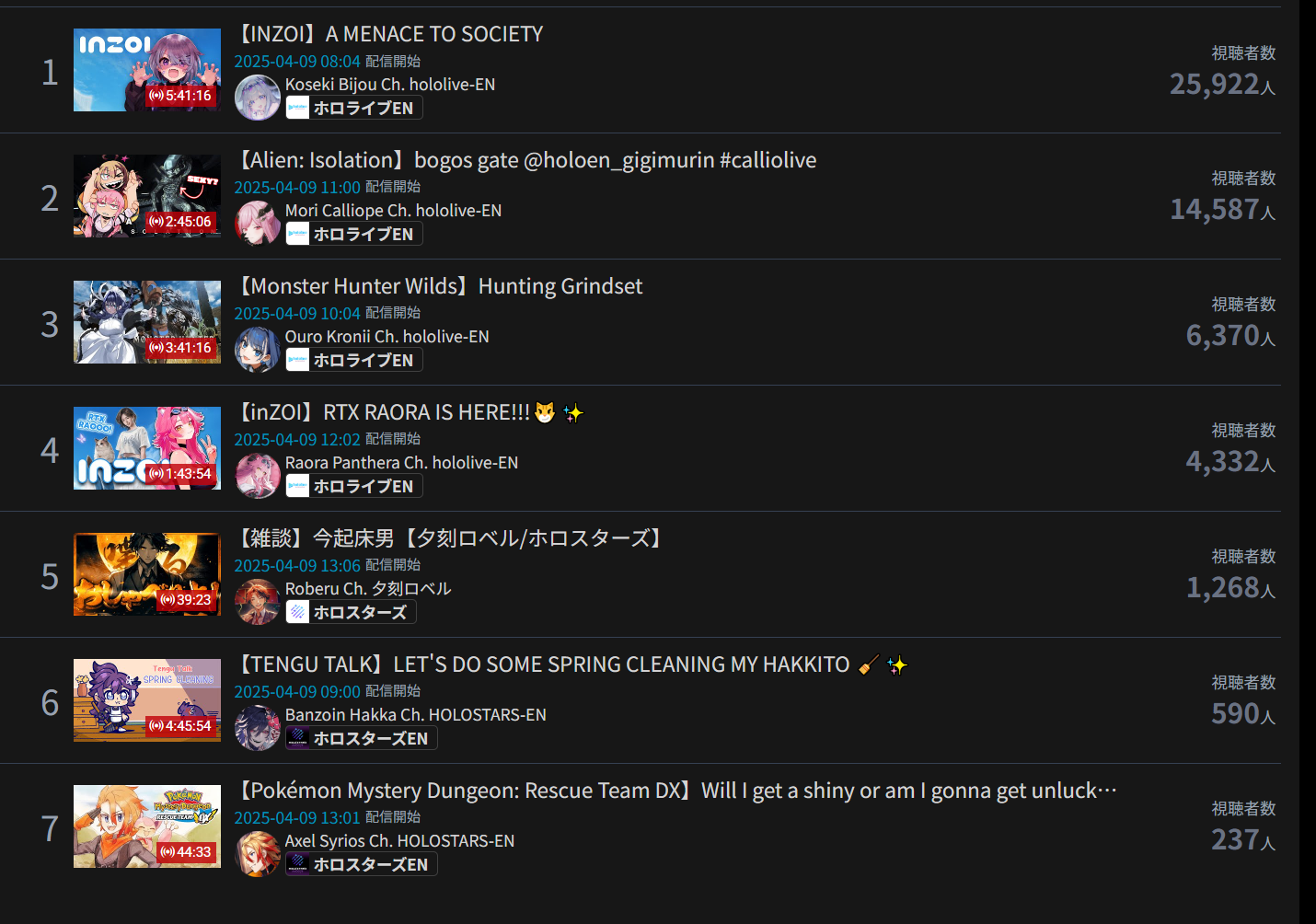Open the Mori Calliope Ch. hololive-EN channel name
1316x924 pixels.
point(393,211)
